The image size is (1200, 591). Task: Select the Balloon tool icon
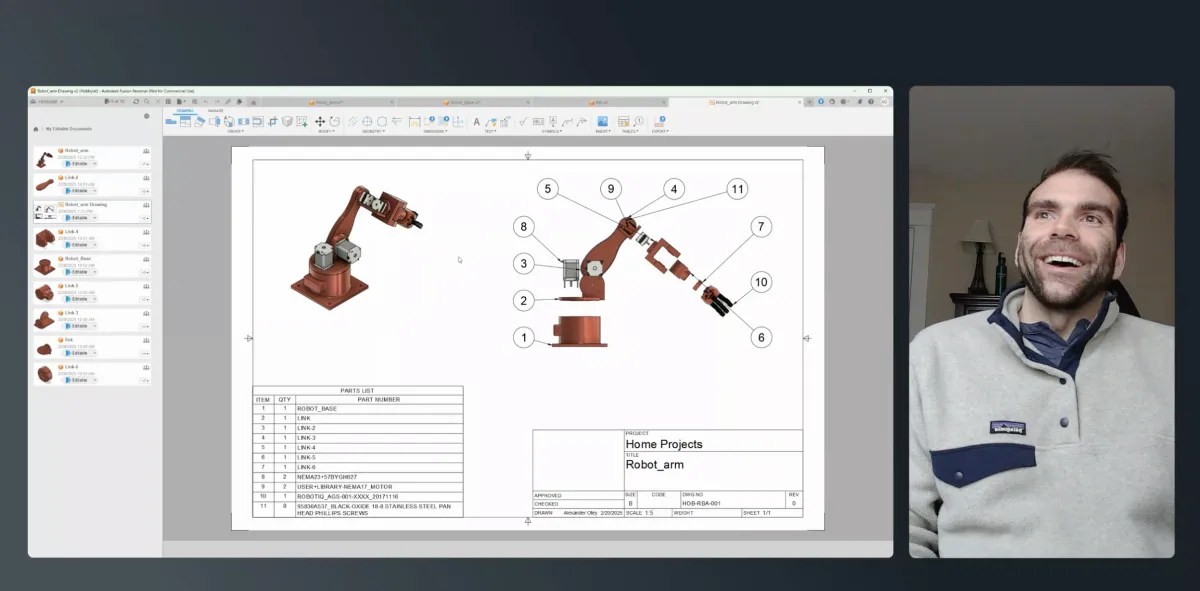pos(639,122)
